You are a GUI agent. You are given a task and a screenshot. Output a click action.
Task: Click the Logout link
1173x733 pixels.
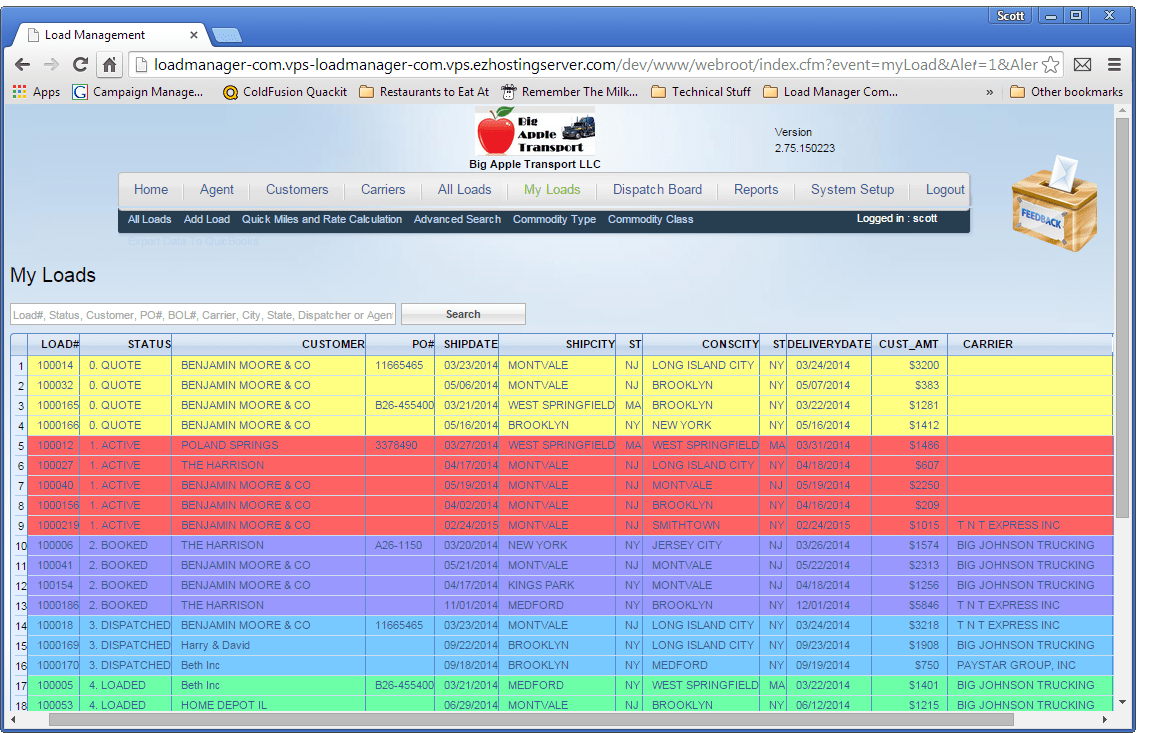click(x=943, y=189)
